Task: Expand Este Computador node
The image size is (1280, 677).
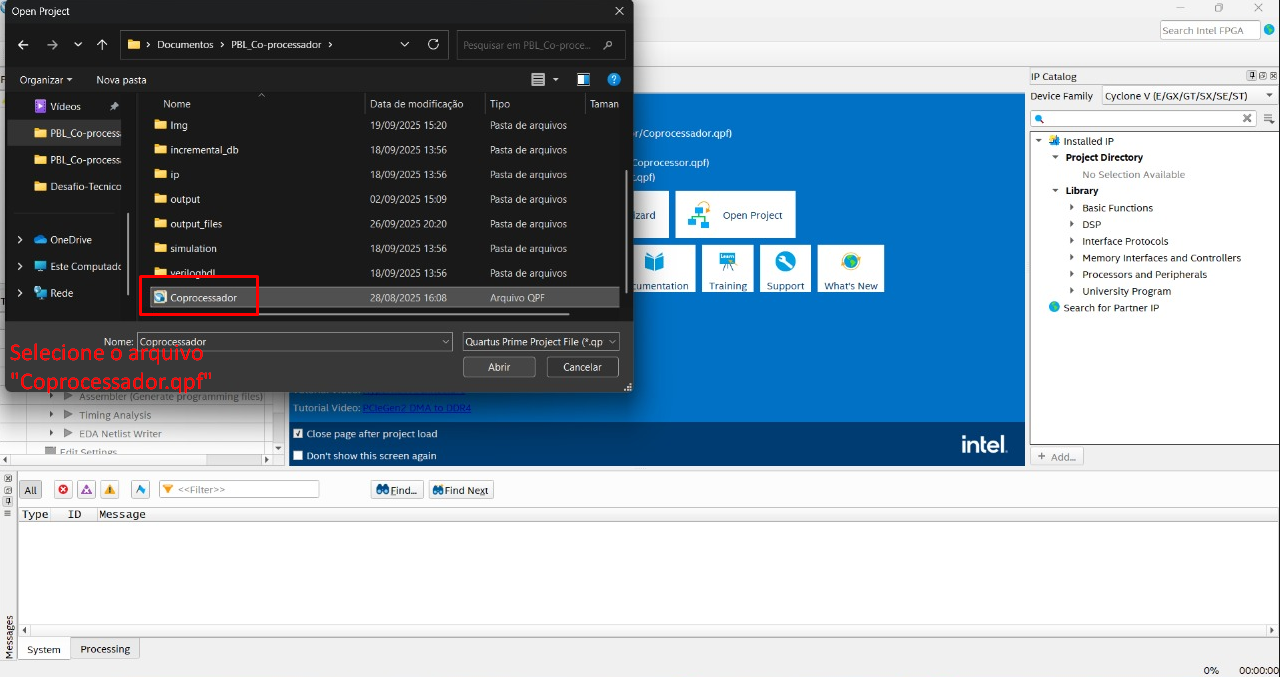Action: click(x=21, y=267)
